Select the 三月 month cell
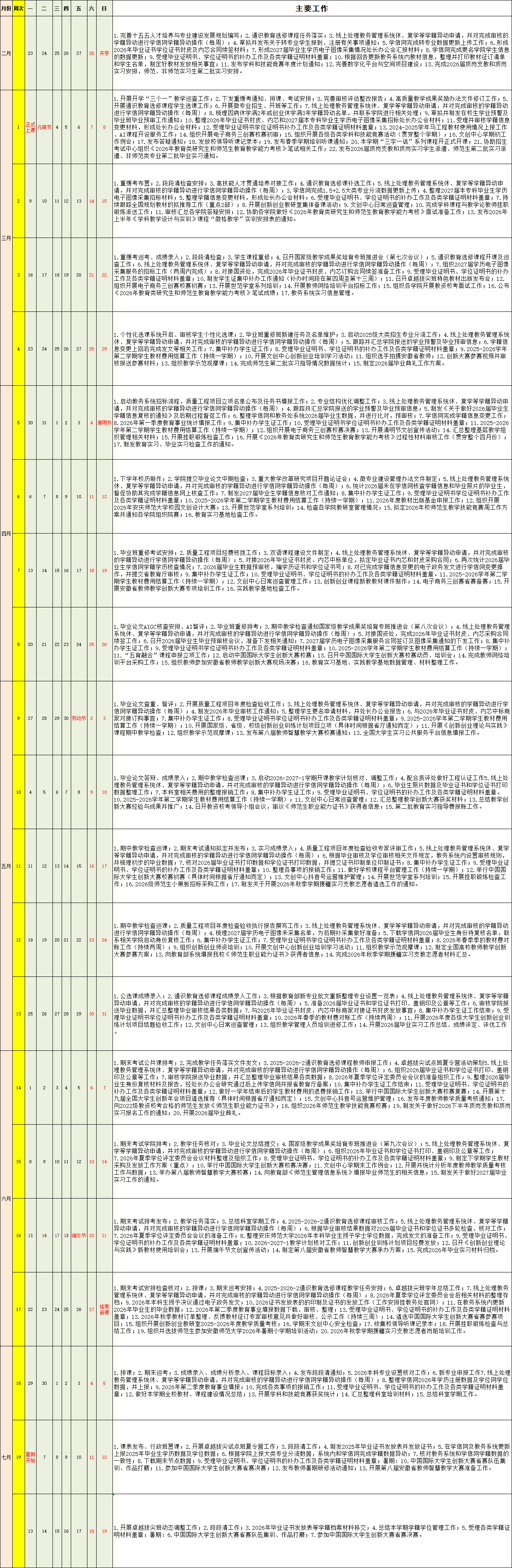The width and height of the screenshot is (512, 1568). pyautogui.click(x=6, y=238)
